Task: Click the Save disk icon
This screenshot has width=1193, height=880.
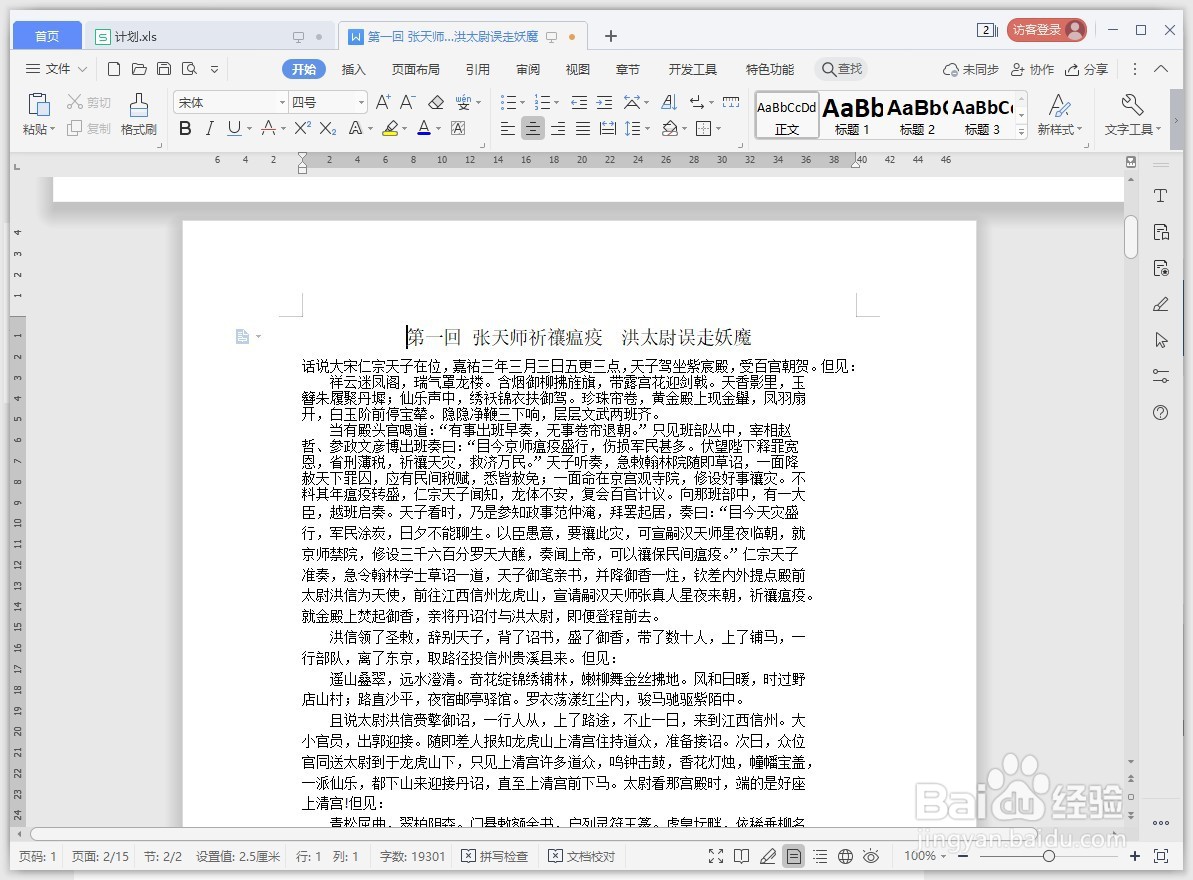Action: tap(164, 69)
